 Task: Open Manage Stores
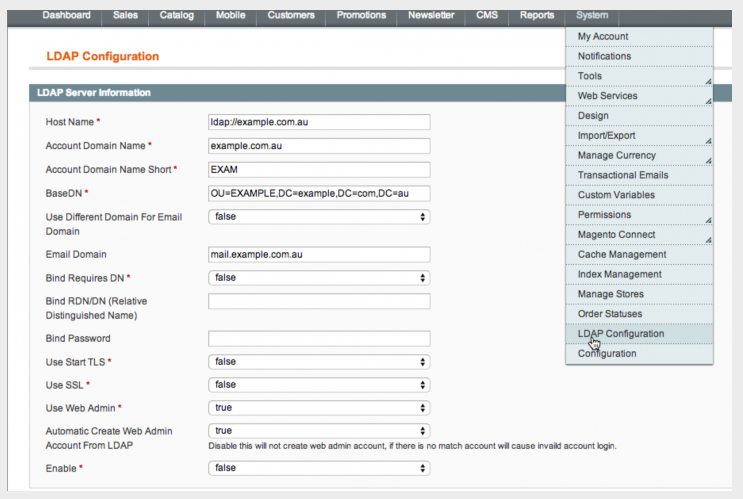click(639, 294)
